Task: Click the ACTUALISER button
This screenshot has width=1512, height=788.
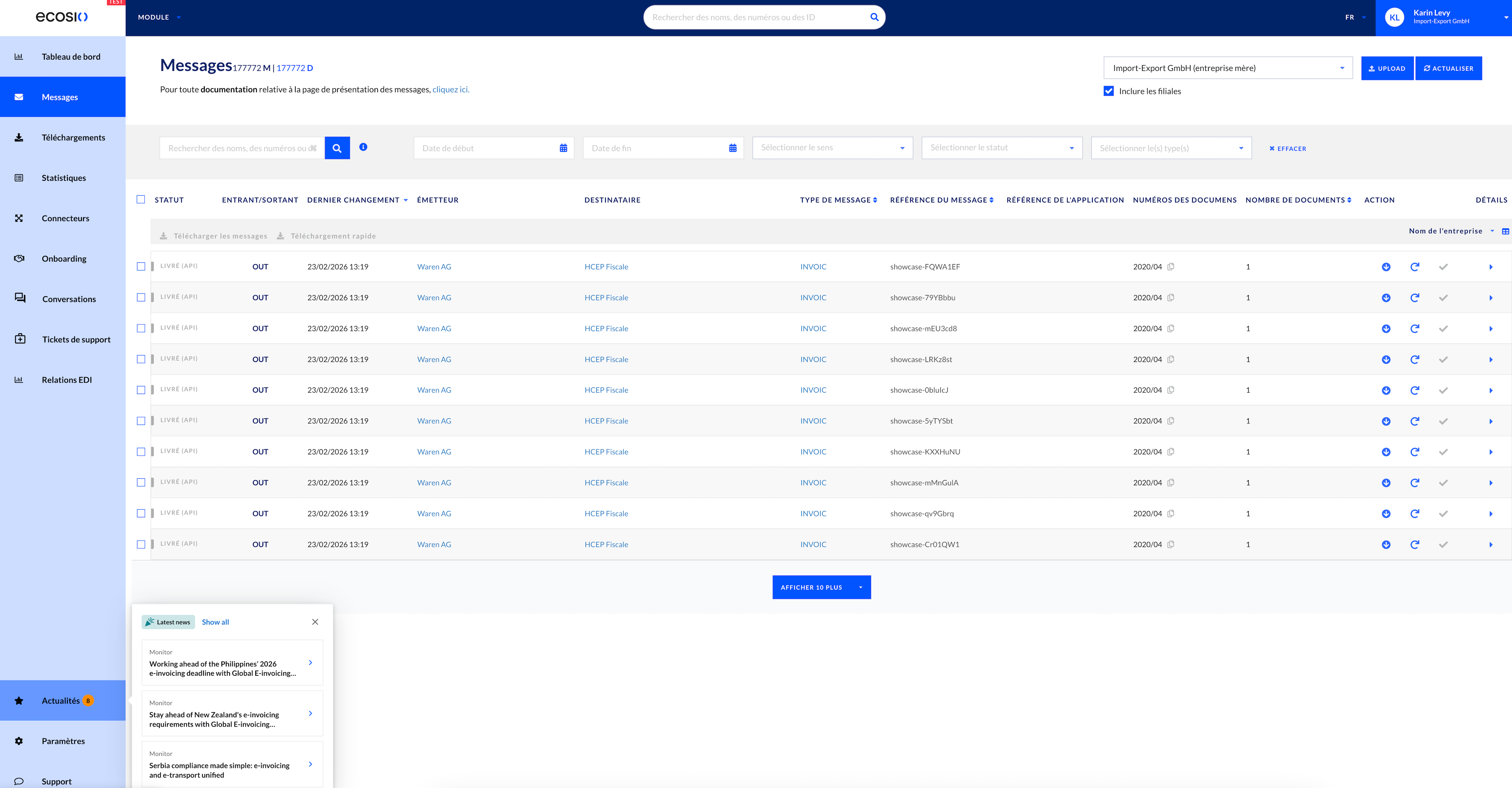Action: pos(1449,68)
